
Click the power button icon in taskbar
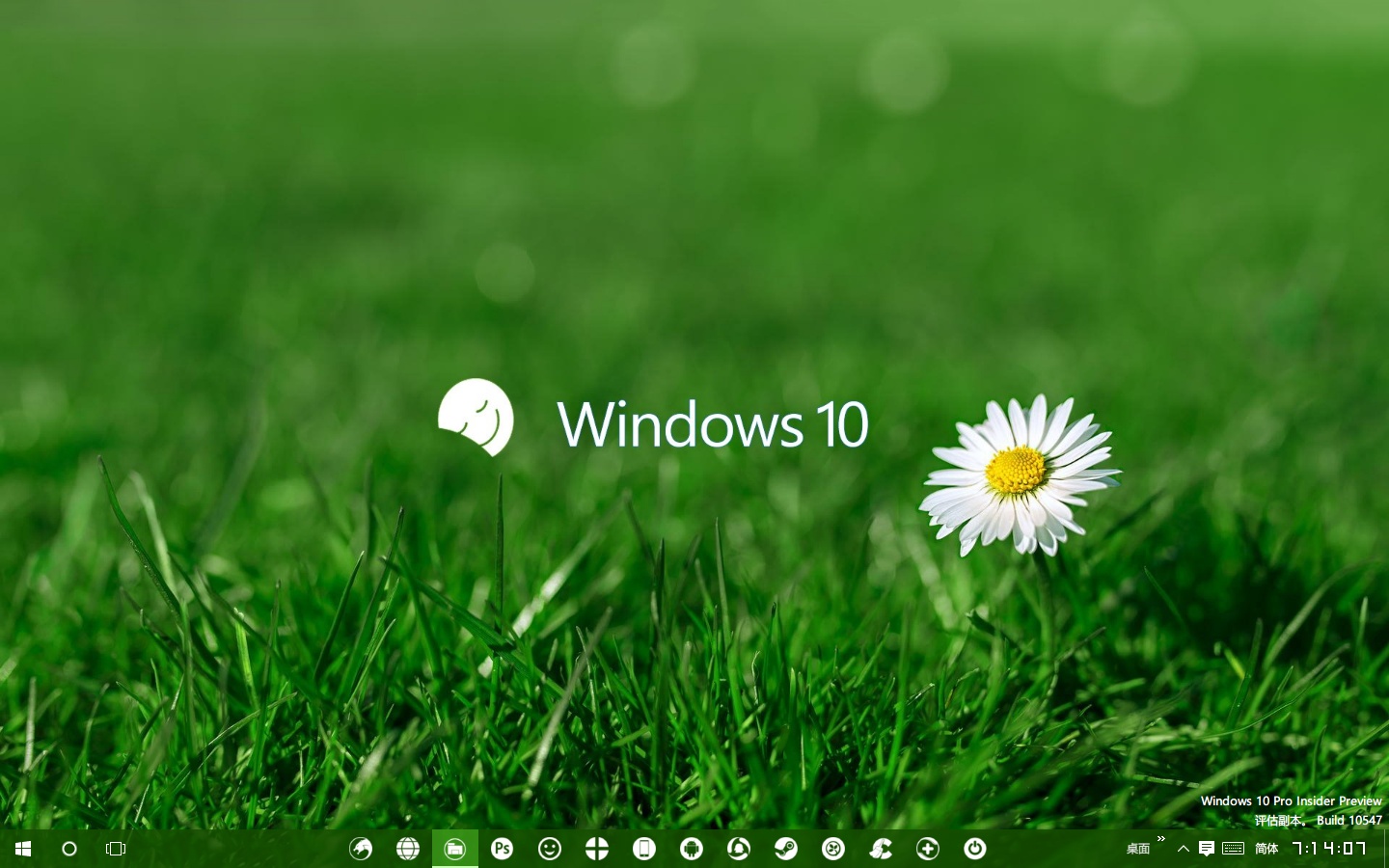tap(975, 849)
